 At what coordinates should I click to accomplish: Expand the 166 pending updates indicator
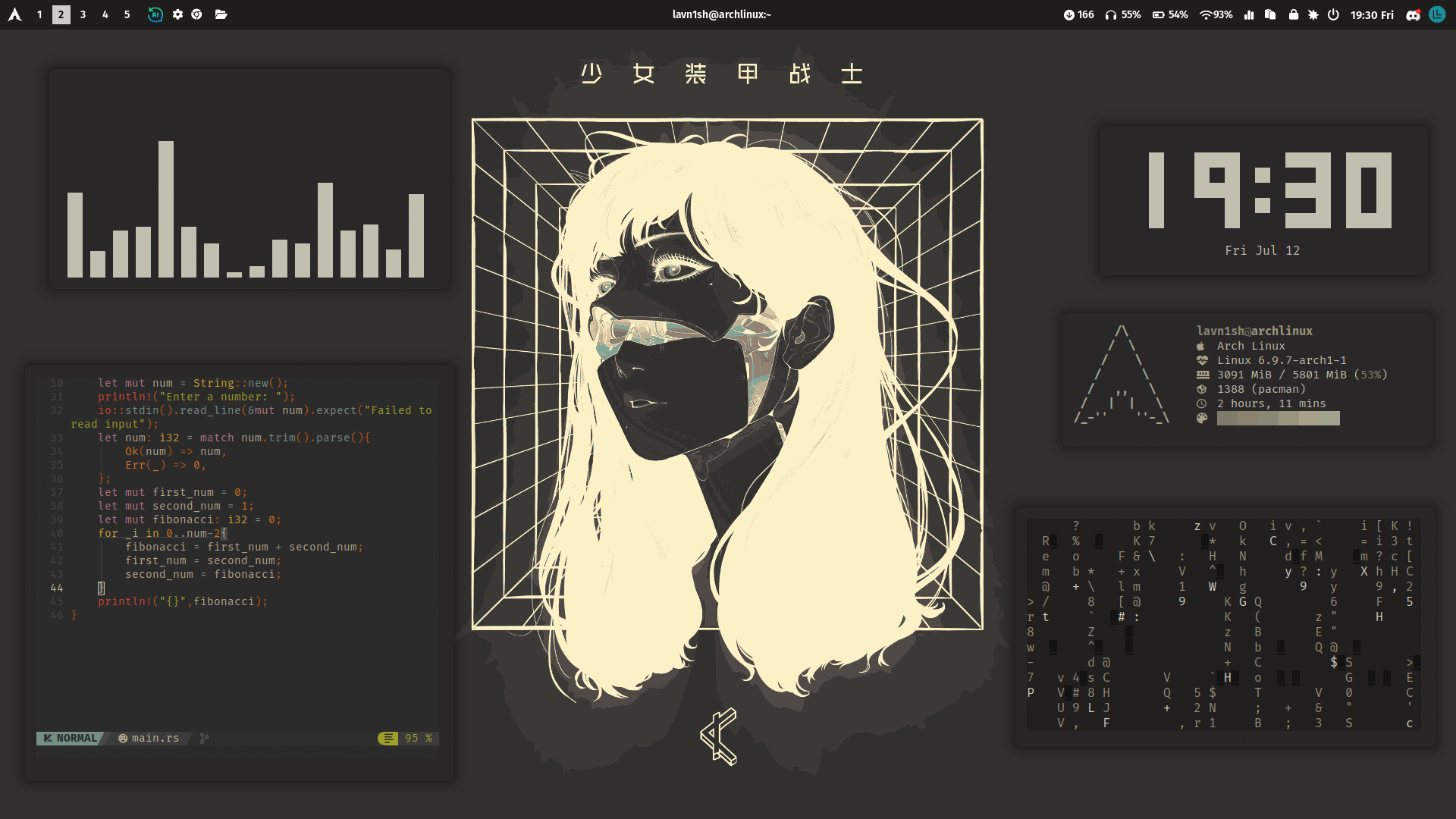coord(1078,14)
